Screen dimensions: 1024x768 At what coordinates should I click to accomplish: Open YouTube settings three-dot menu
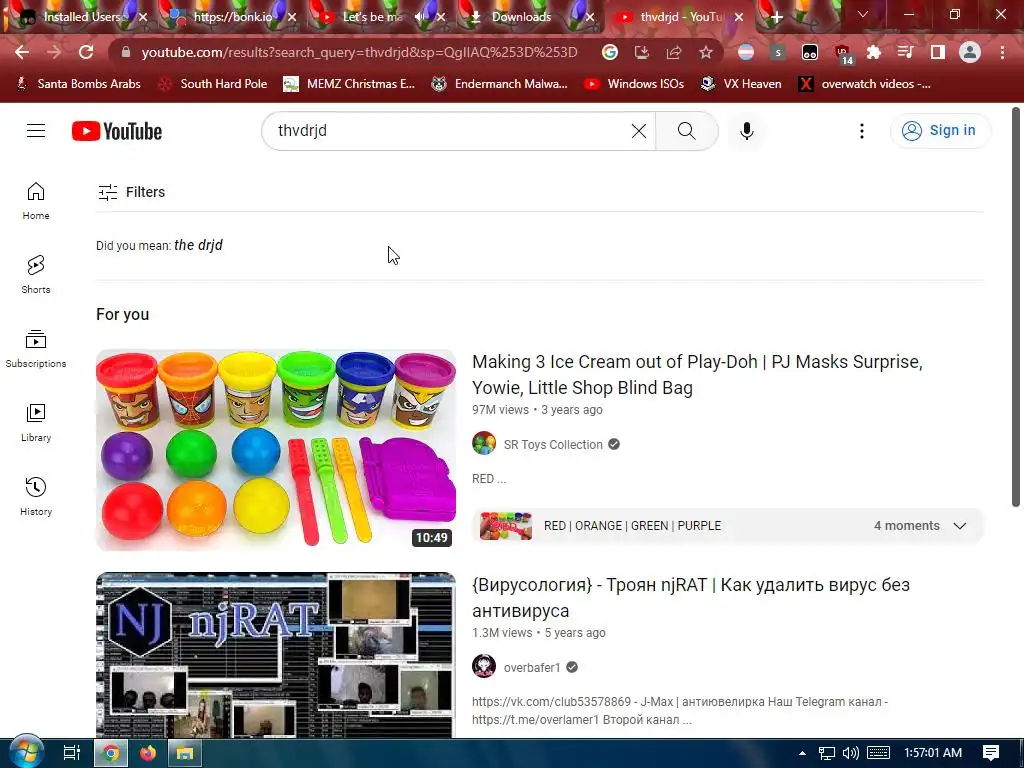click(861, 131)
